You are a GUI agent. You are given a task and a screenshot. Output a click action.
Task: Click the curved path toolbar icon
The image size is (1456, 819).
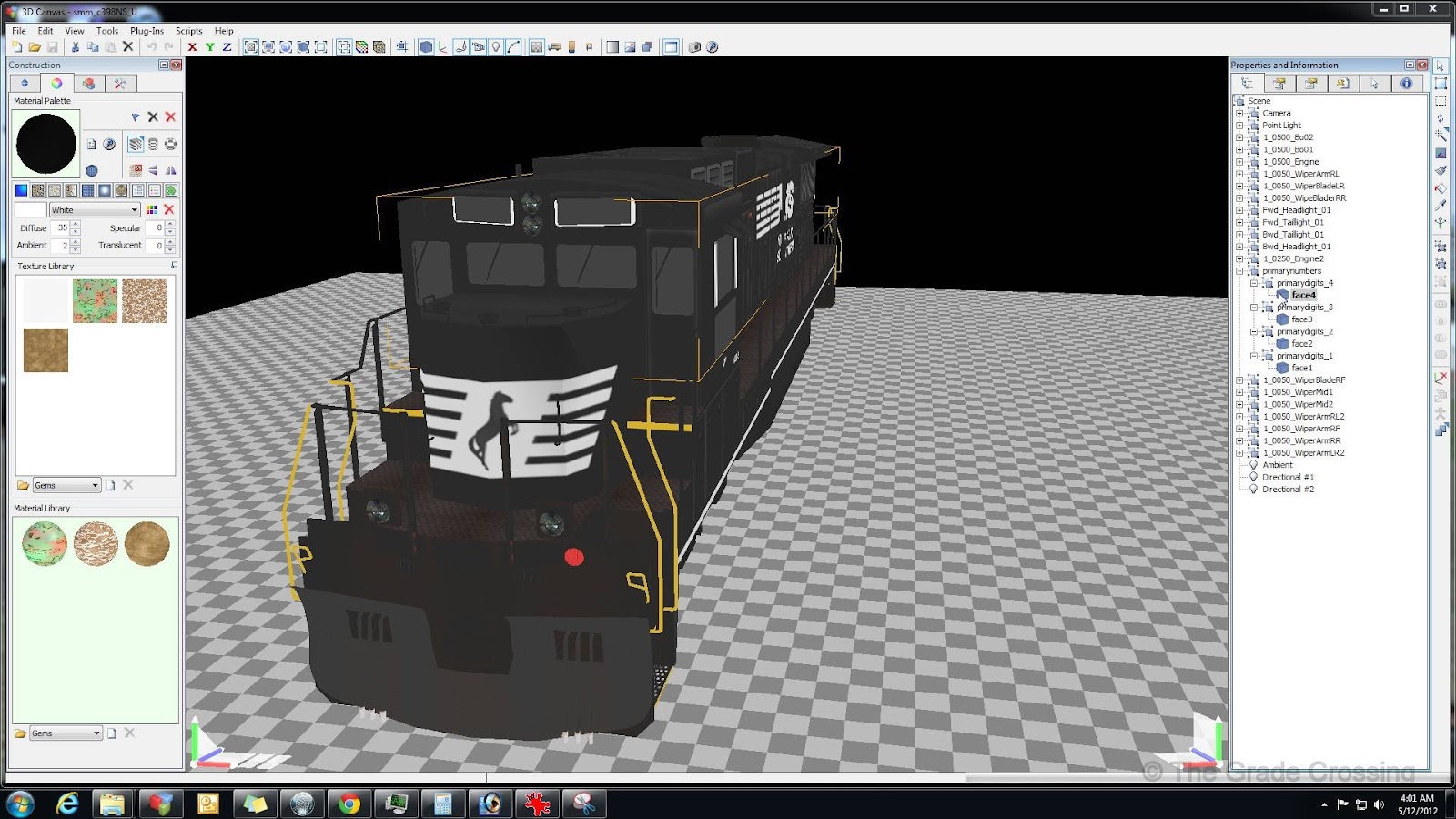pos(513,47)
